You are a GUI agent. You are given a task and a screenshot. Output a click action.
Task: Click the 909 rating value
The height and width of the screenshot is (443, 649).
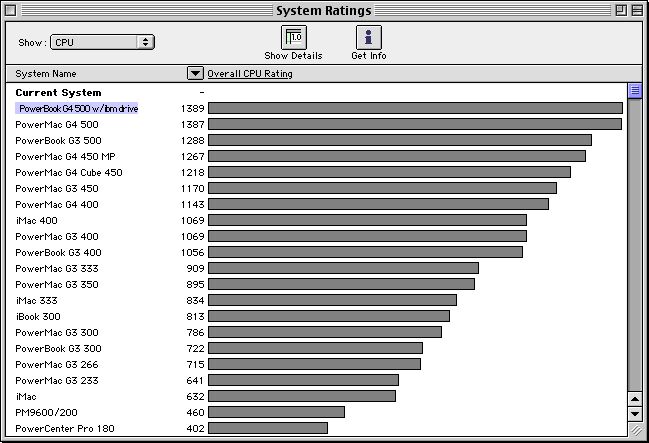(x=195, y=269)
